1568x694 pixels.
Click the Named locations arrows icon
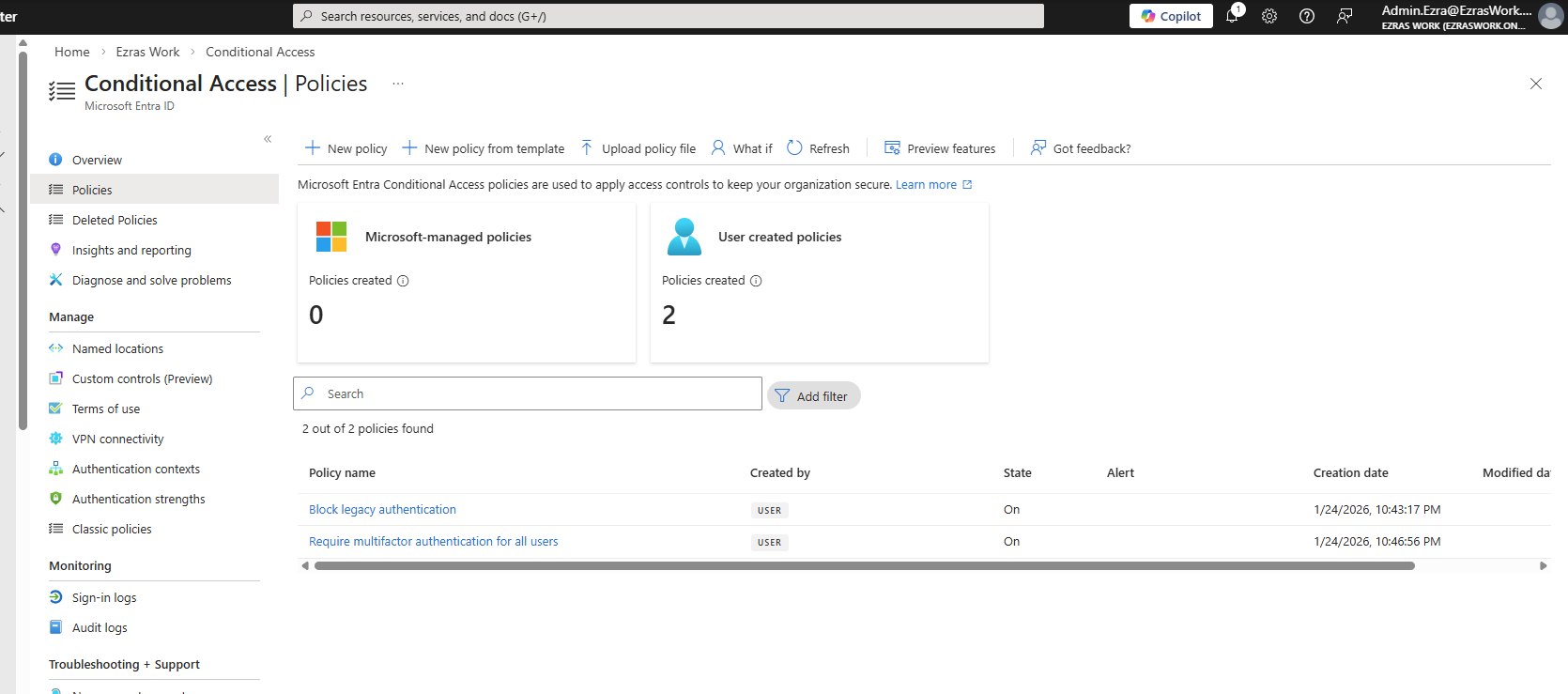55,348
